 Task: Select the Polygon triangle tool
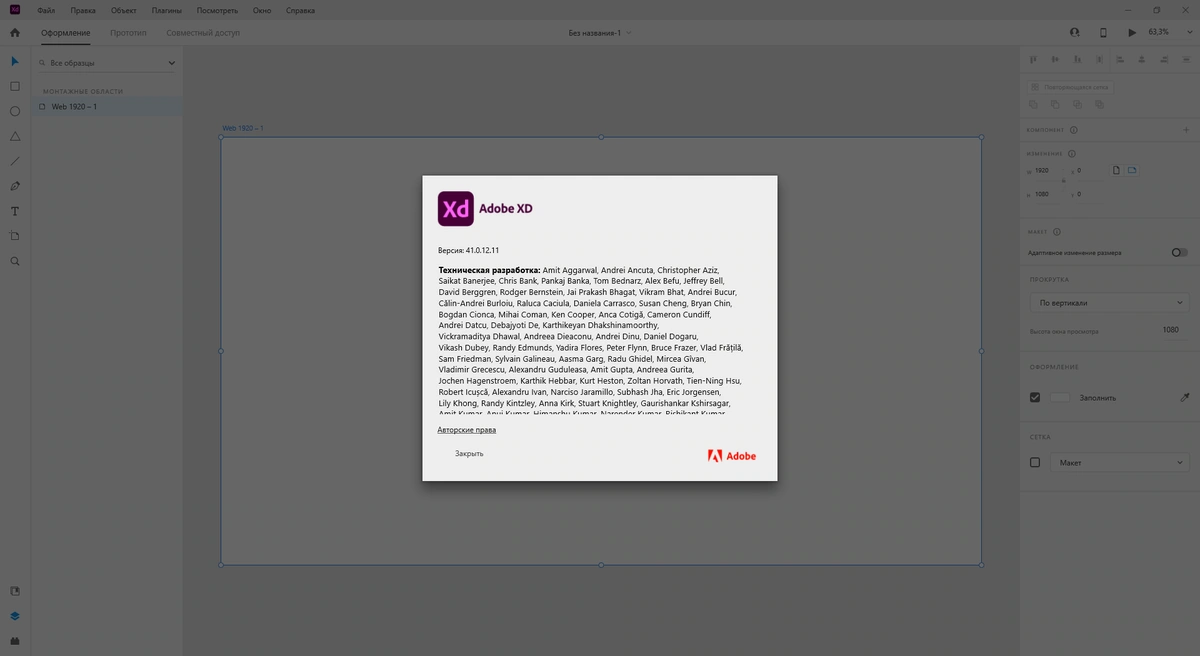pyautogui.click(x=15, y=136)
